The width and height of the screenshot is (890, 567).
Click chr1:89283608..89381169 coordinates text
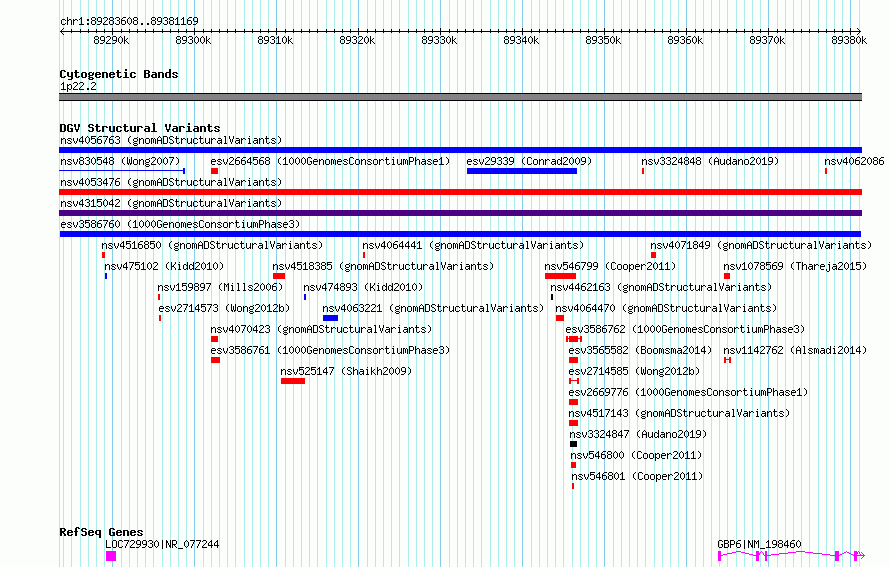click(129, 22)
